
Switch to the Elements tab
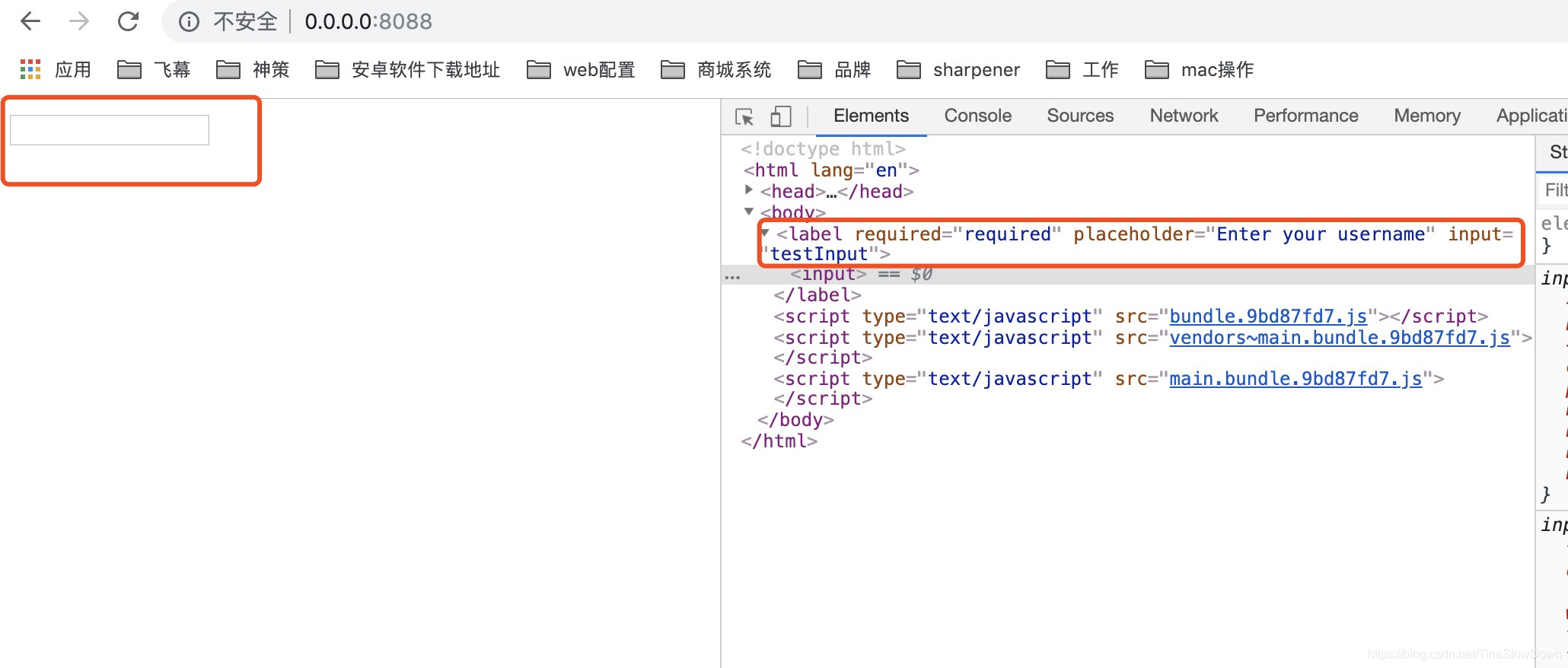pos(871,116)
